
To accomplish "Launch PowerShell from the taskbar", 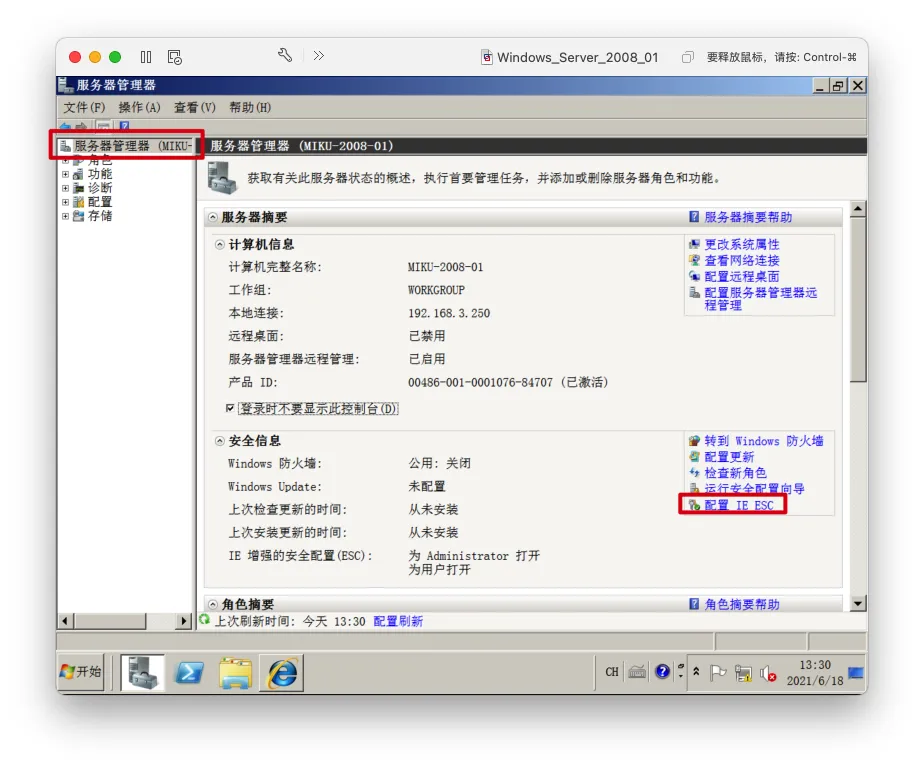I will [189, 672].
